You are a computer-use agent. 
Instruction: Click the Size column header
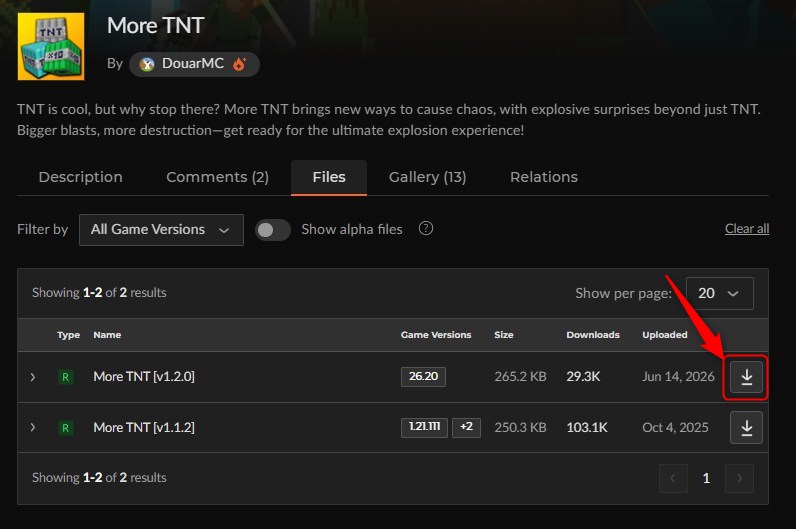pos(504,335)
